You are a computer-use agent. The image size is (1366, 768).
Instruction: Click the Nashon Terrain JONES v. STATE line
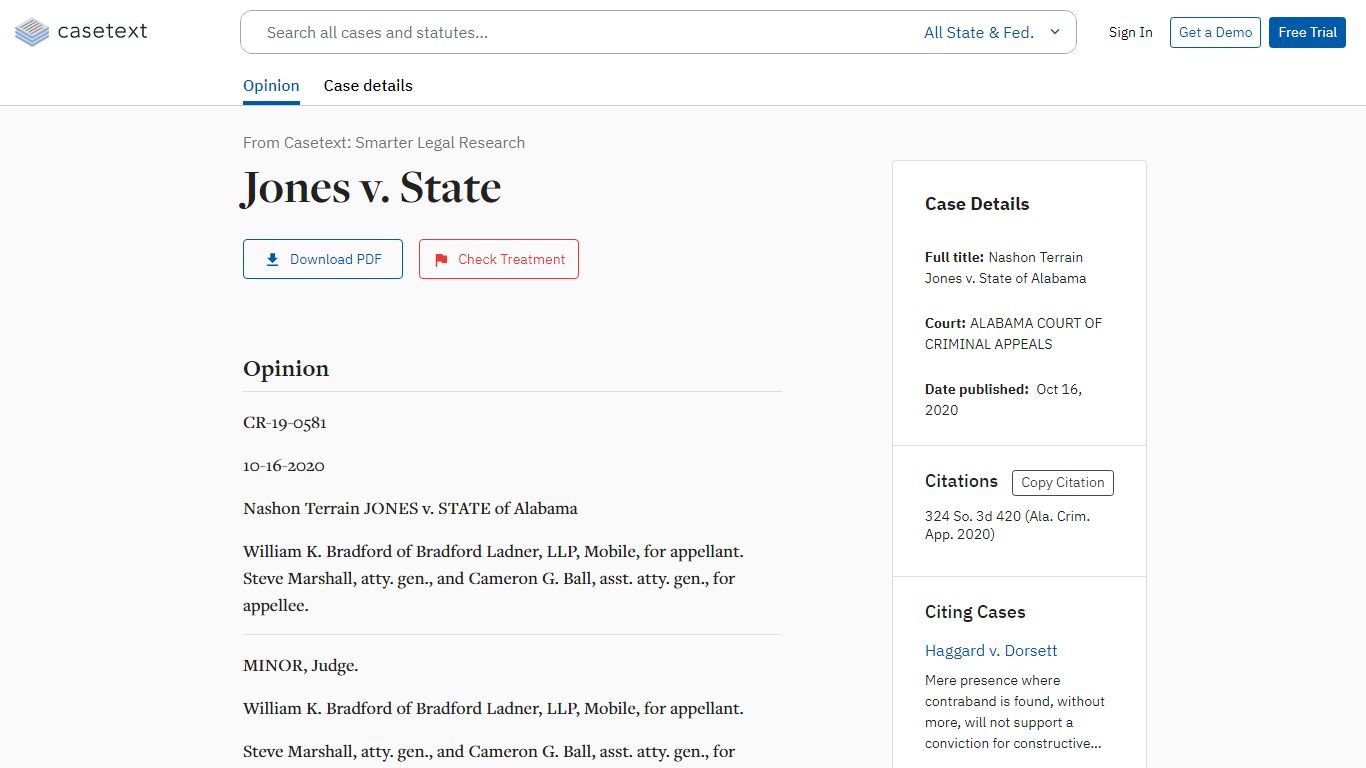point(410,508)
